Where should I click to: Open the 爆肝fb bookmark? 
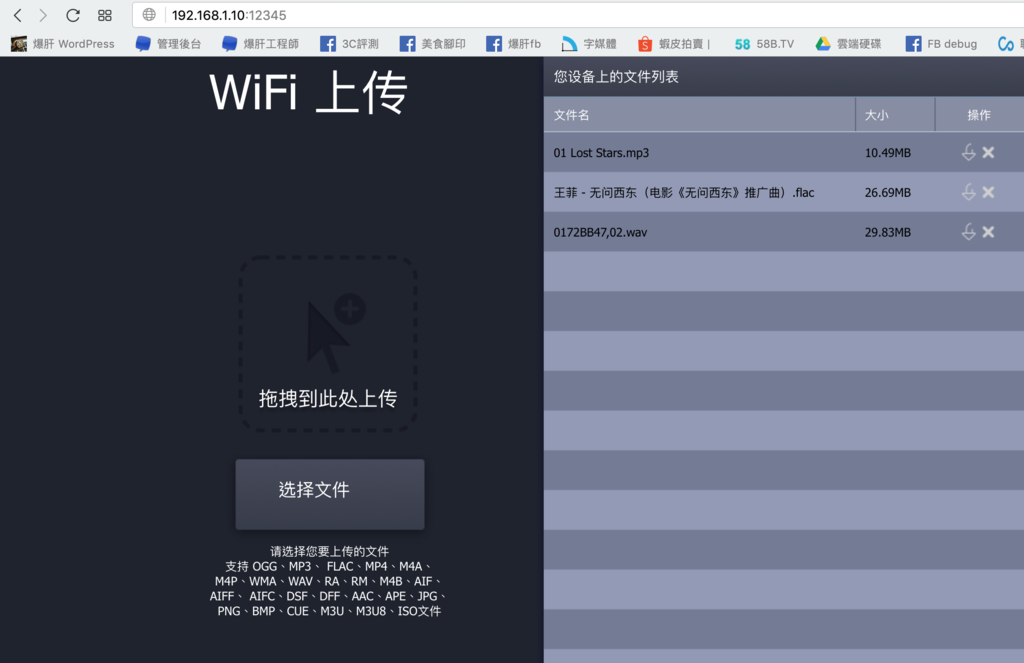coord(513,44)
